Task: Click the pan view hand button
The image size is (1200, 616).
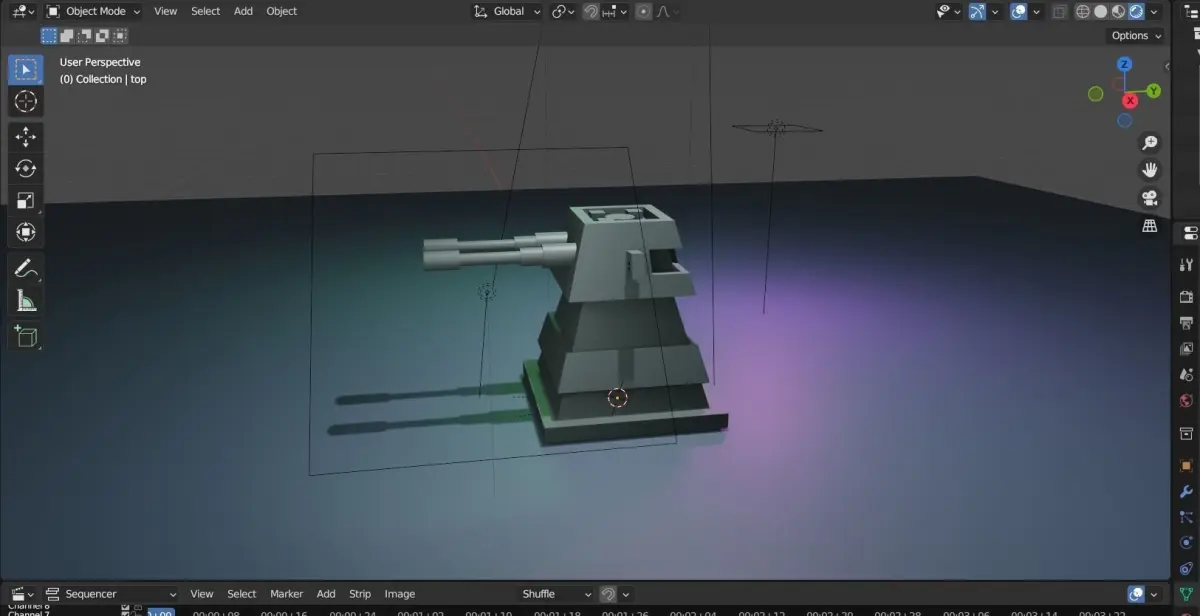Action: click(x=1150, y=170)
